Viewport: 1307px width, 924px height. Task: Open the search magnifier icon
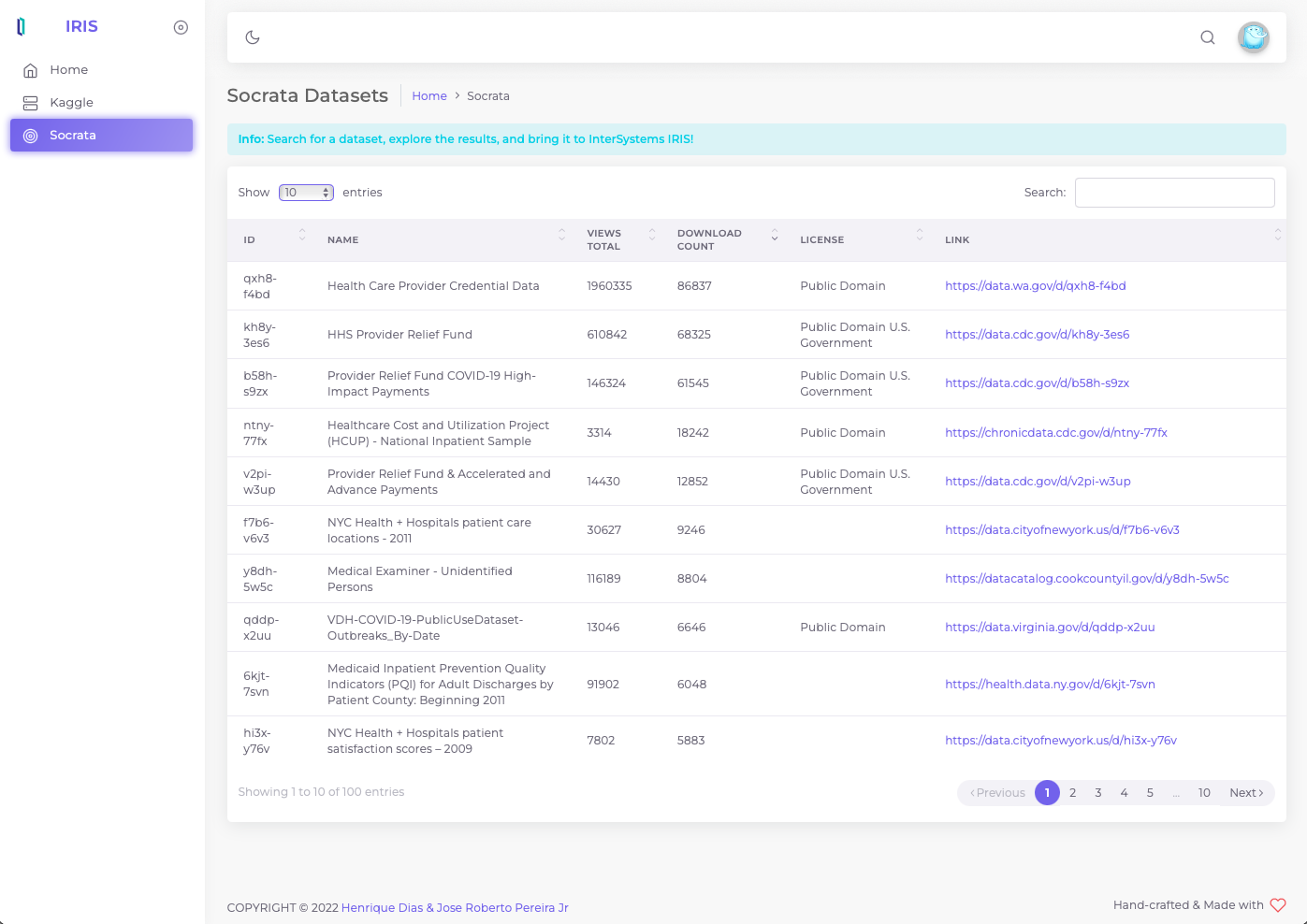pos(1208,37)
